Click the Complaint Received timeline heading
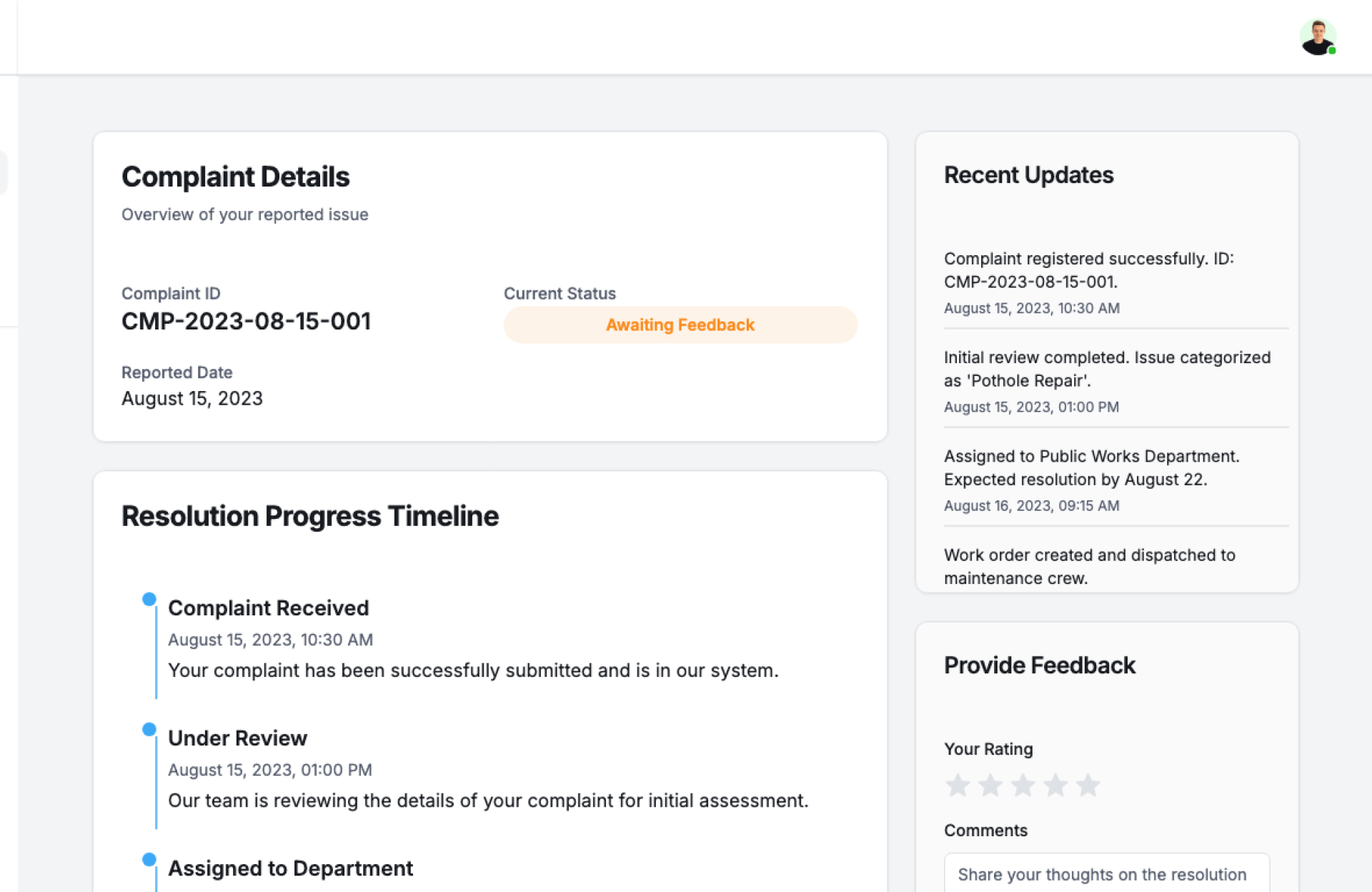Screen dimensions: 1372x892 268,608
